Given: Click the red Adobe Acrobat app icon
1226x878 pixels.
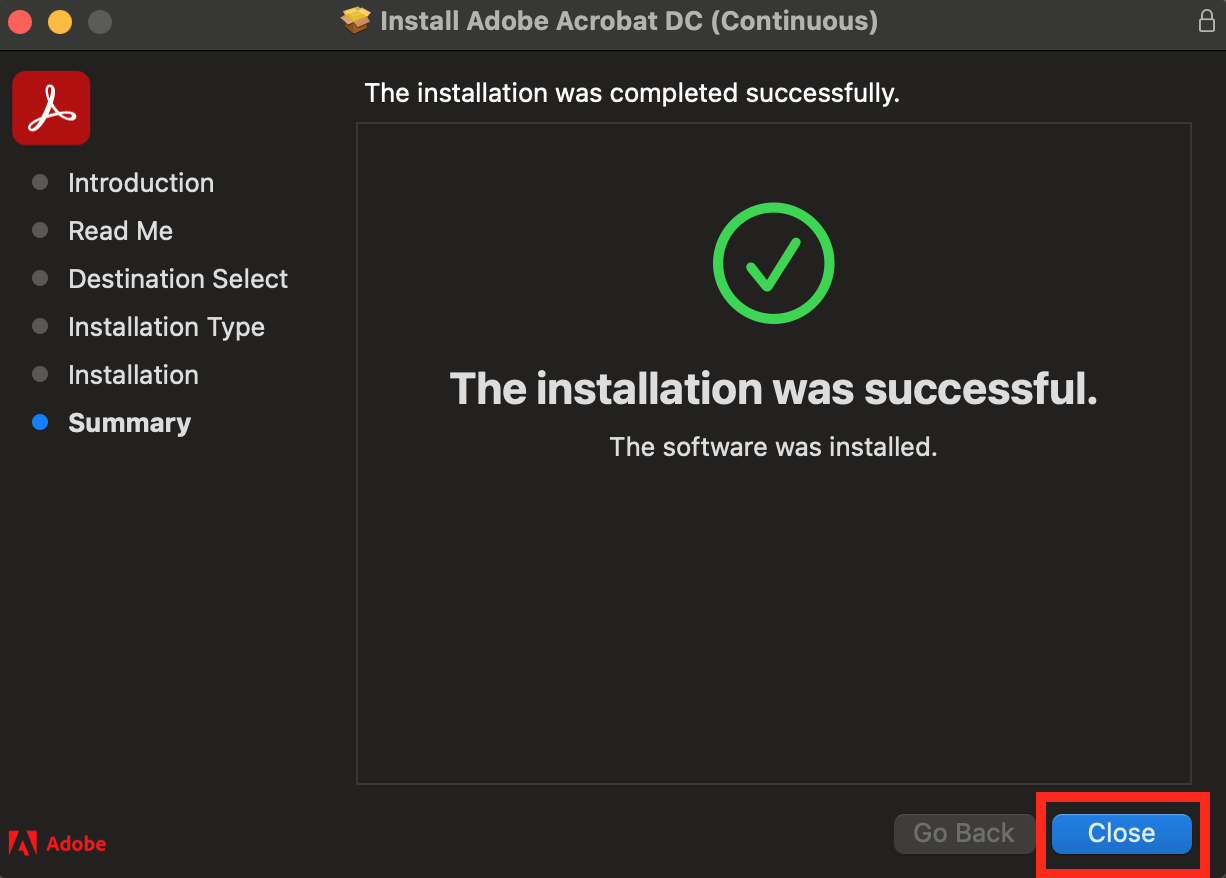Looking at the screenshot, I should pyautogui.click(x=51, y=108).
